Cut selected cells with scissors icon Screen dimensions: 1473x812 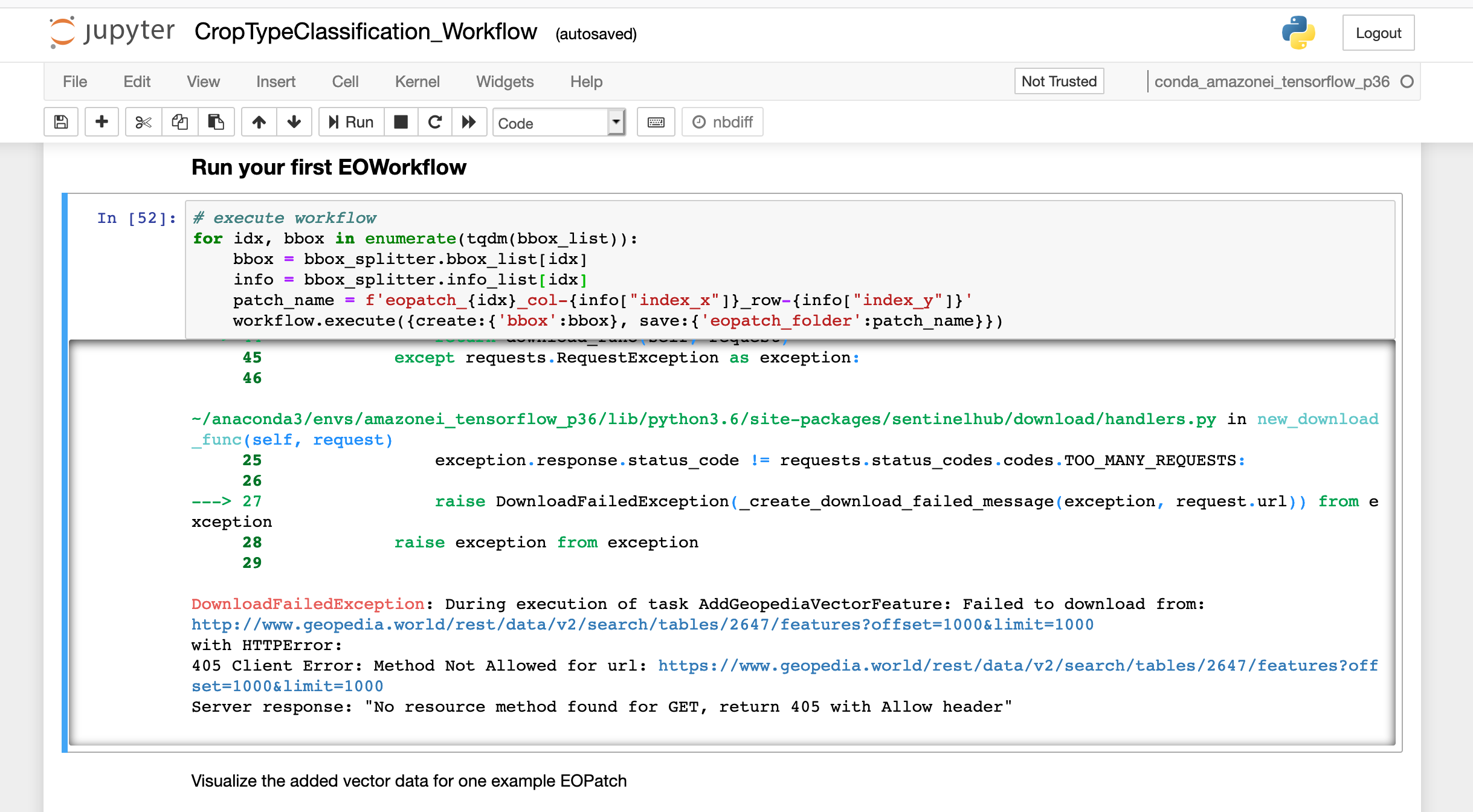pos(143,122)
